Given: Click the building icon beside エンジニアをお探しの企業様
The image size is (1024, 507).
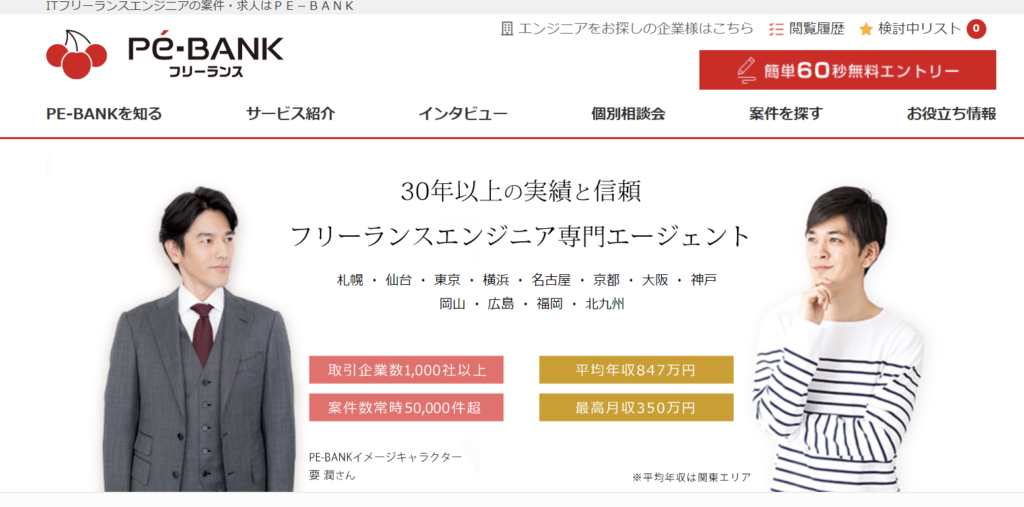Looking at the screenshot, I should 507,29.
